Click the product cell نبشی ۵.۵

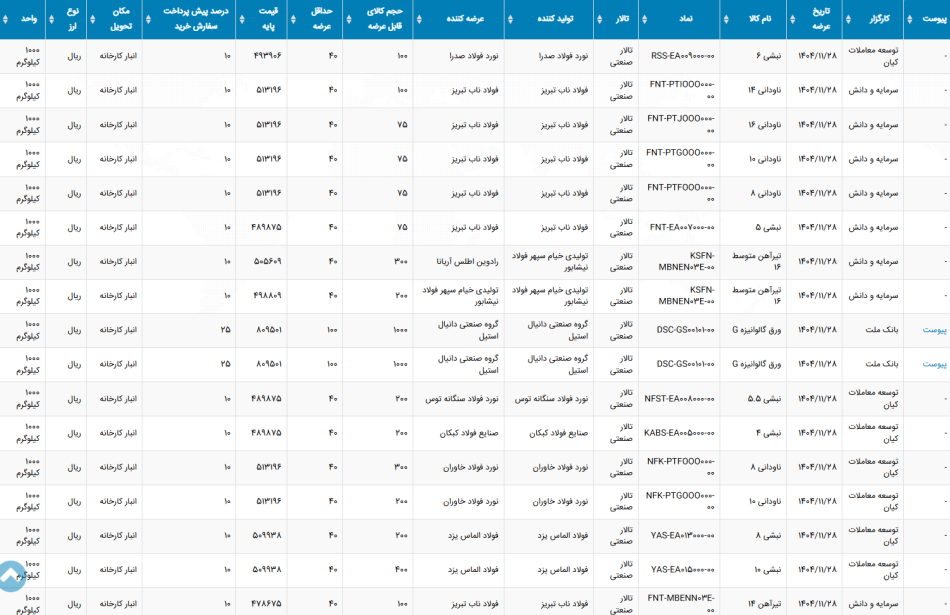(x=764, y=399)
